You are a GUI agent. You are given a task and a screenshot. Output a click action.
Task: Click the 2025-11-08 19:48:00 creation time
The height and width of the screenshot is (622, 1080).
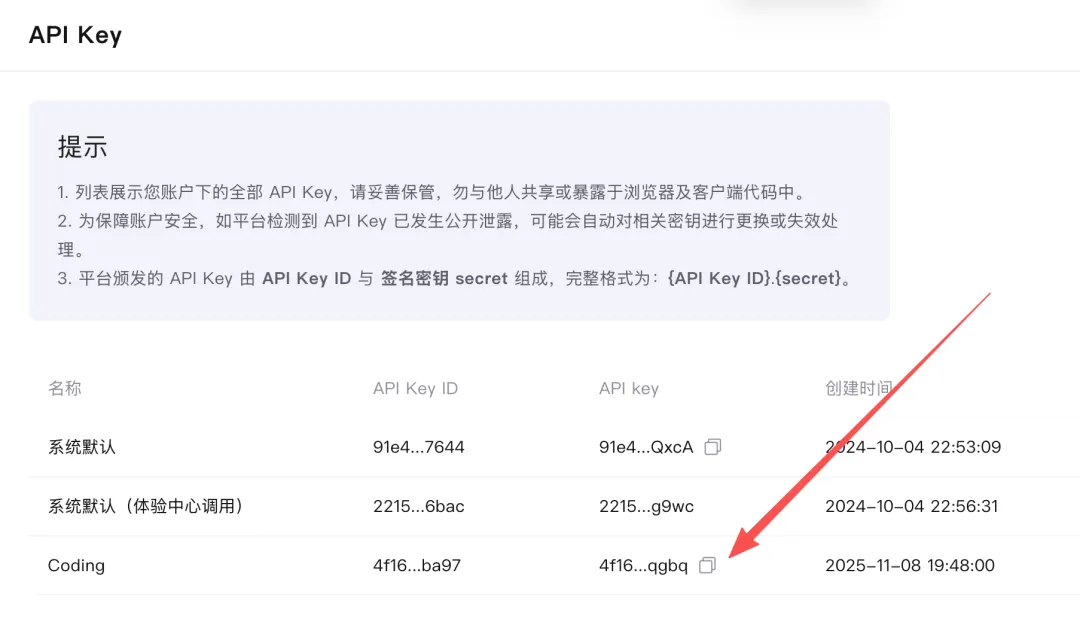pos(909,565)
